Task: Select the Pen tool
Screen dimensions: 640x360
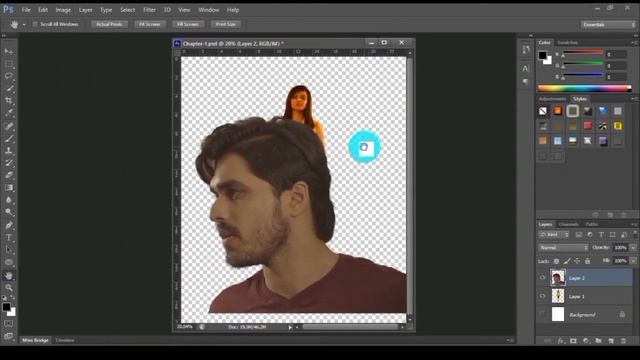Action: click(9, 225)
